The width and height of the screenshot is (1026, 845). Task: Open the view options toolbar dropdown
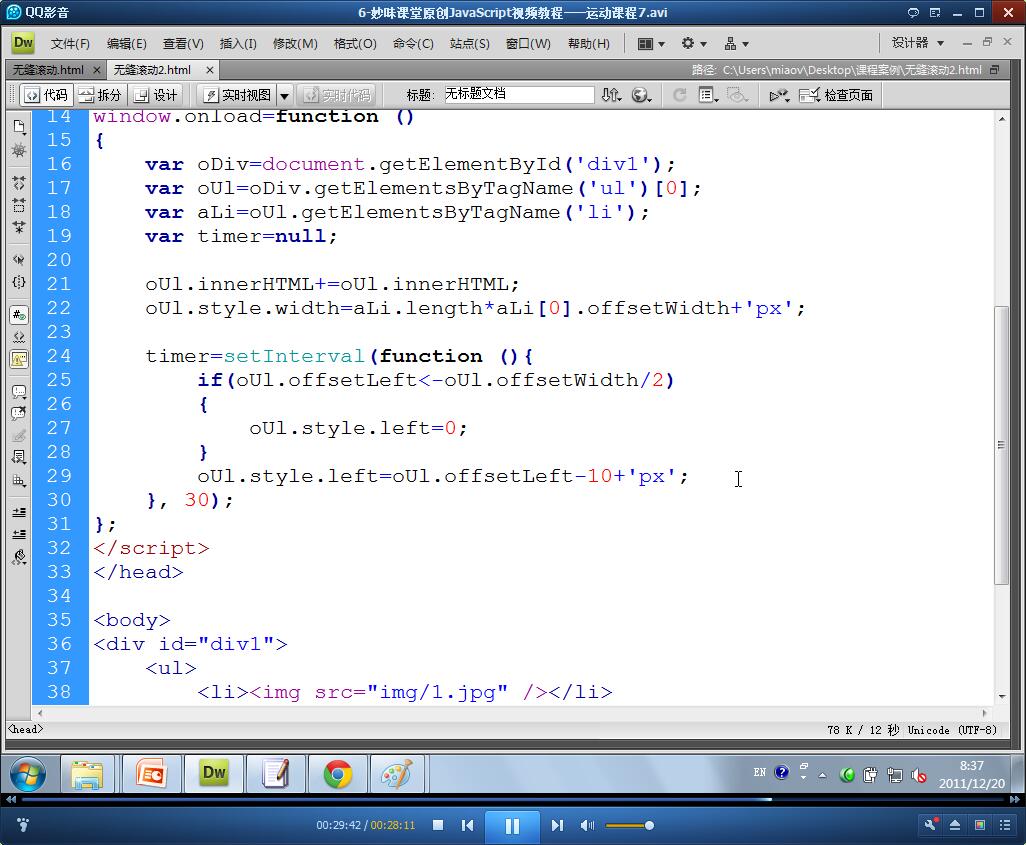coord(708,96)
